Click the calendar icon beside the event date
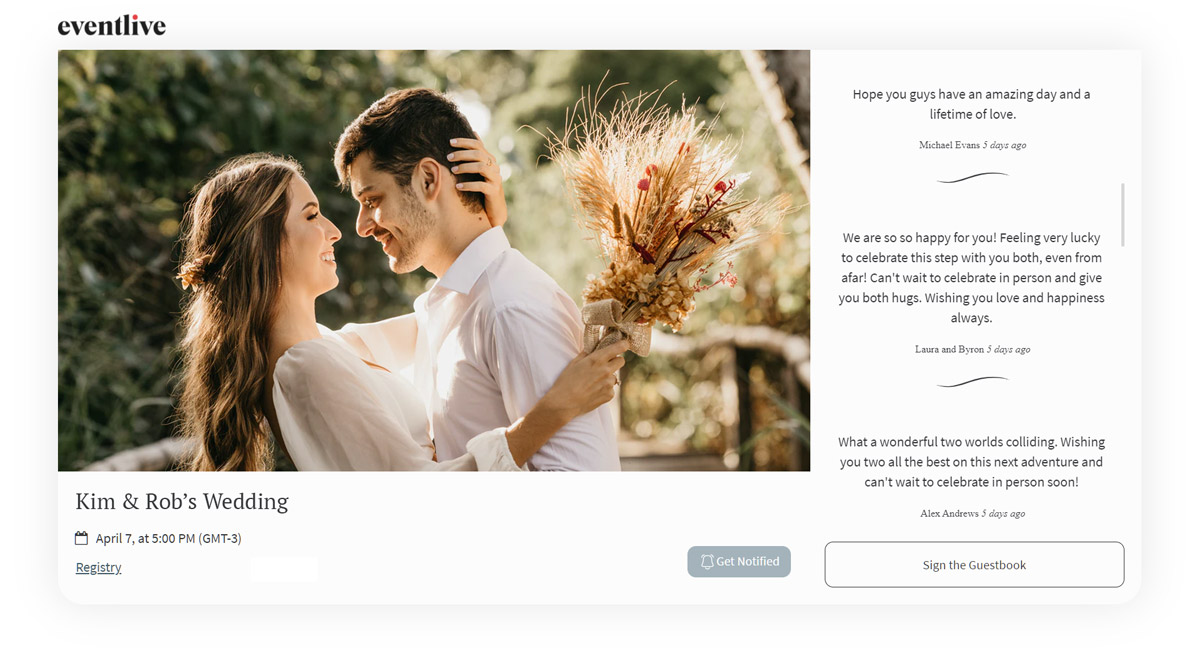Viewport: 1200px width, 651px height. click(x=82, y=538)
